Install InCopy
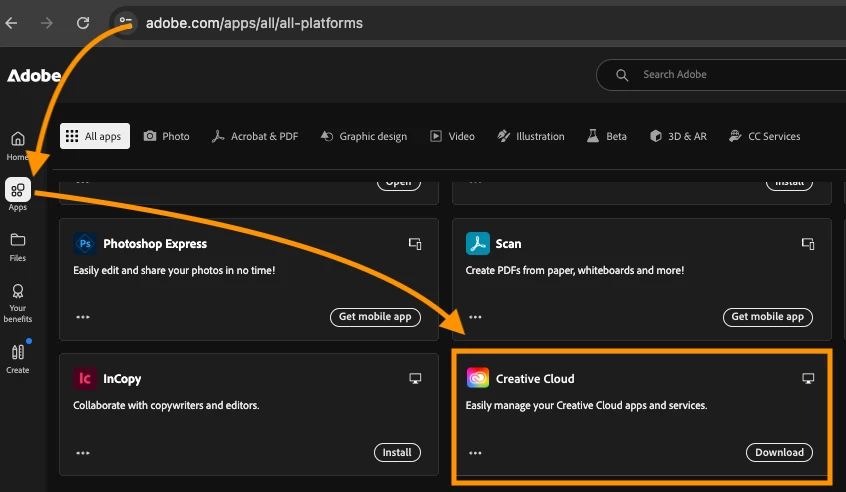 [x=397, y=452]
